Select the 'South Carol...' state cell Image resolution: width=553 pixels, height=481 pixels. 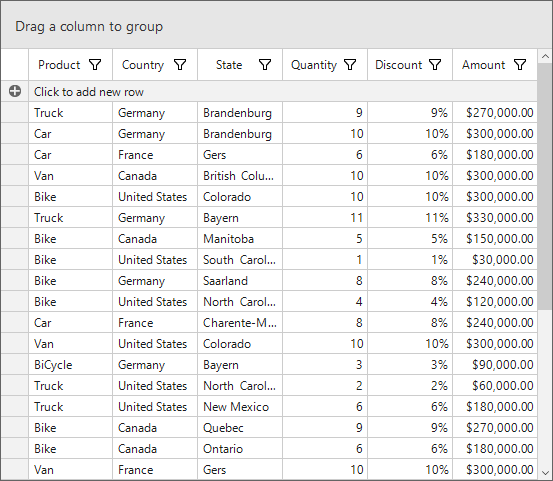[240, 260]
